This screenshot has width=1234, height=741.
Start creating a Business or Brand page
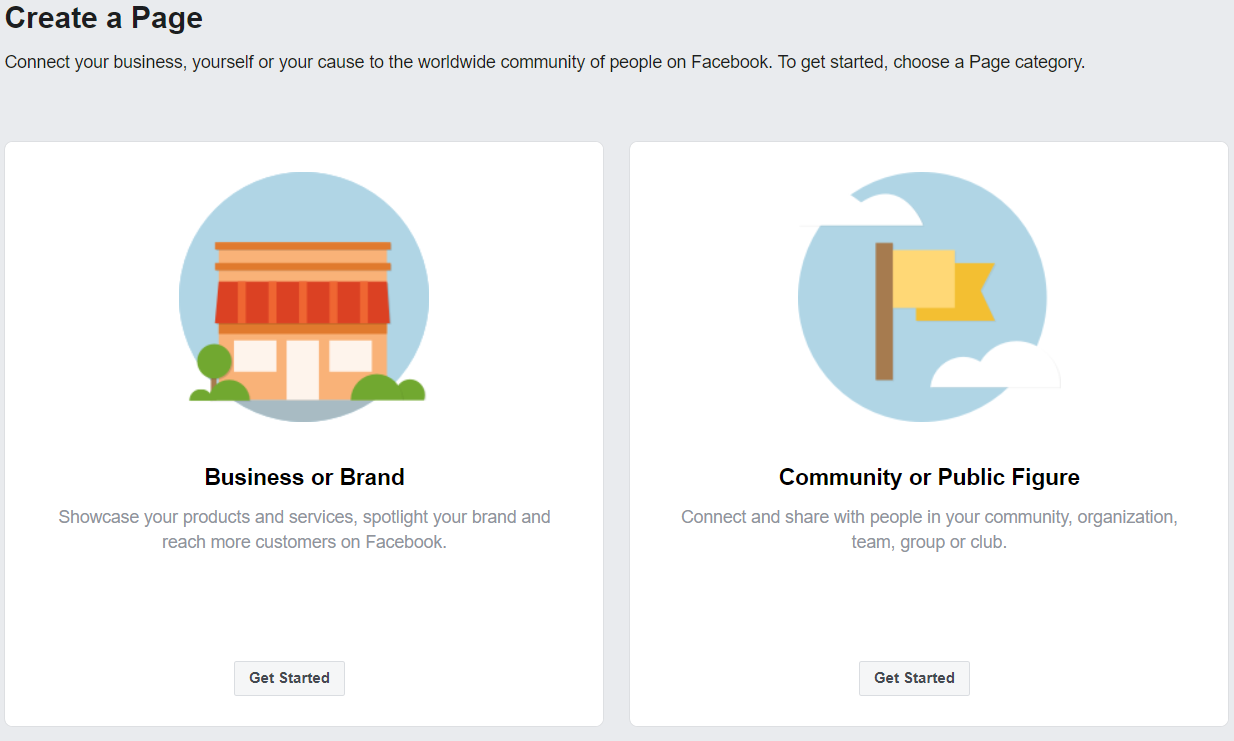point(289,678)
